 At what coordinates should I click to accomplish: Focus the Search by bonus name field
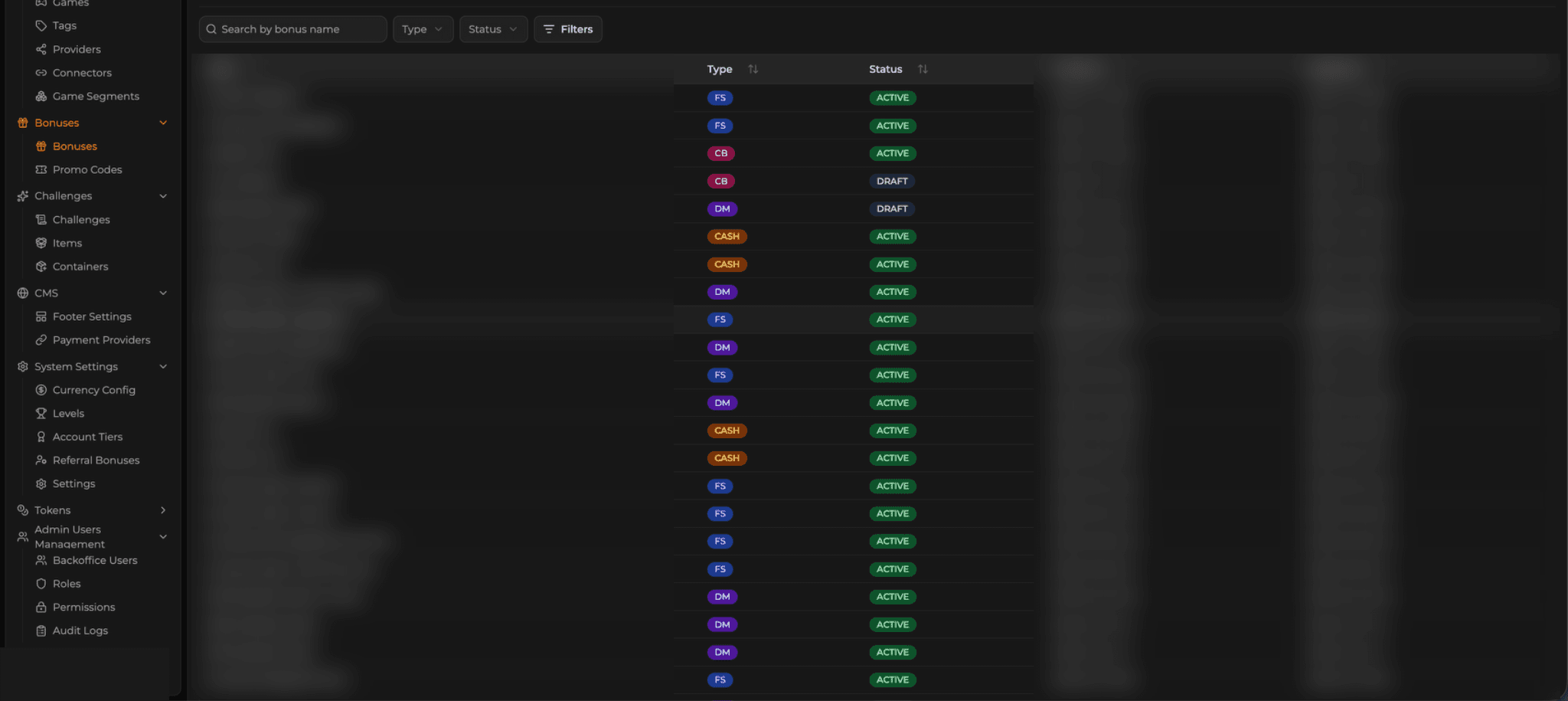click(292, 29)
